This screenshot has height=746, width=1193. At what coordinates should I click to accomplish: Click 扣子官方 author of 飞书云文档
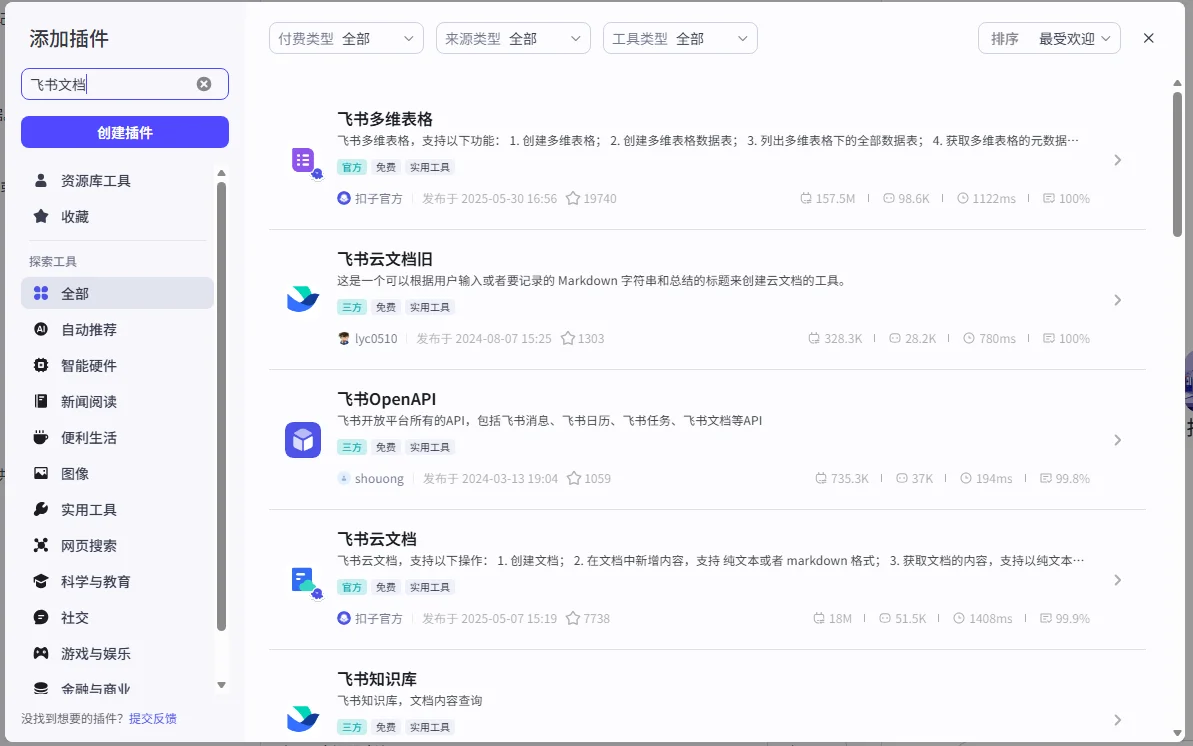coord(379,618)
